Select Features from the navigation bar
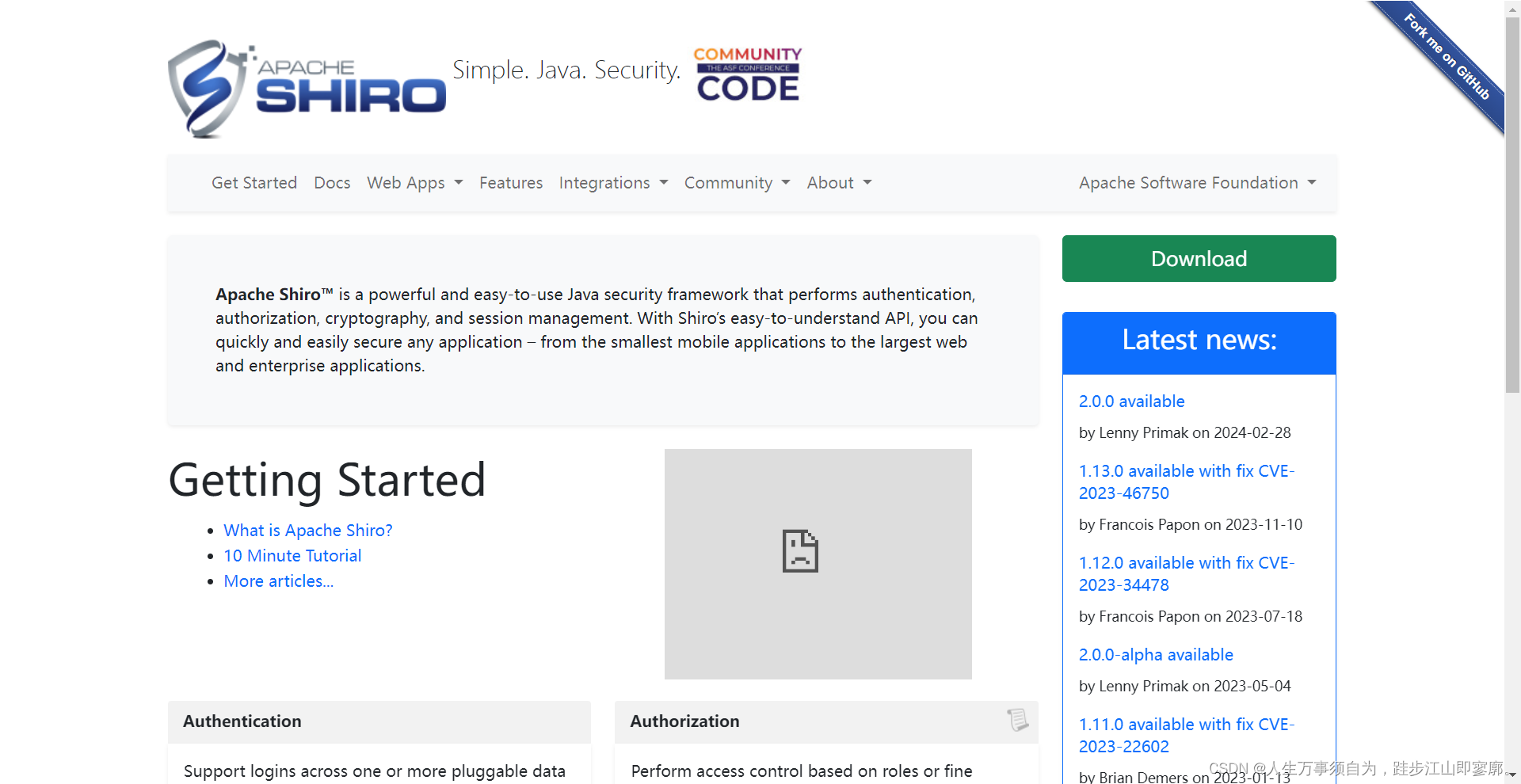 pos(511,182)
